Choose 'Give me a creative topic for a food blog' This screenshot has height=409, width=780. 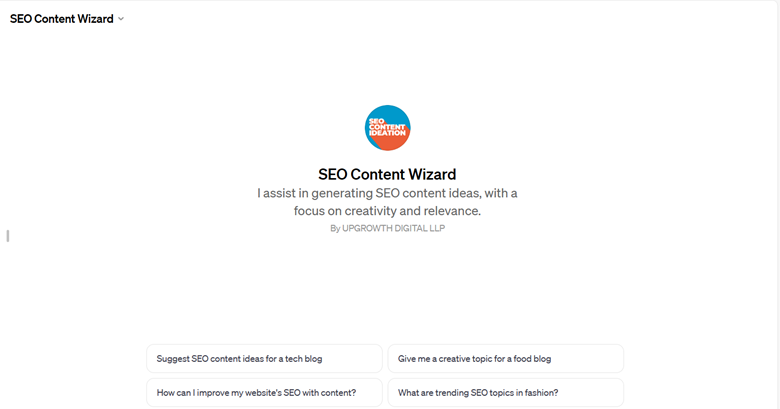pyautogui.click(x=505, y=359)
